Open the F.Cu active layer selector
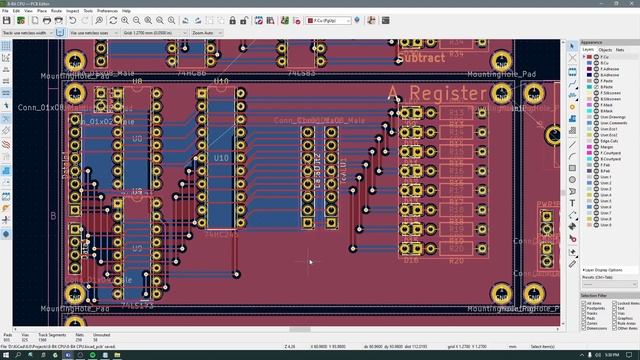The height and width of the screenshot is (360, 640). [329, 20]
